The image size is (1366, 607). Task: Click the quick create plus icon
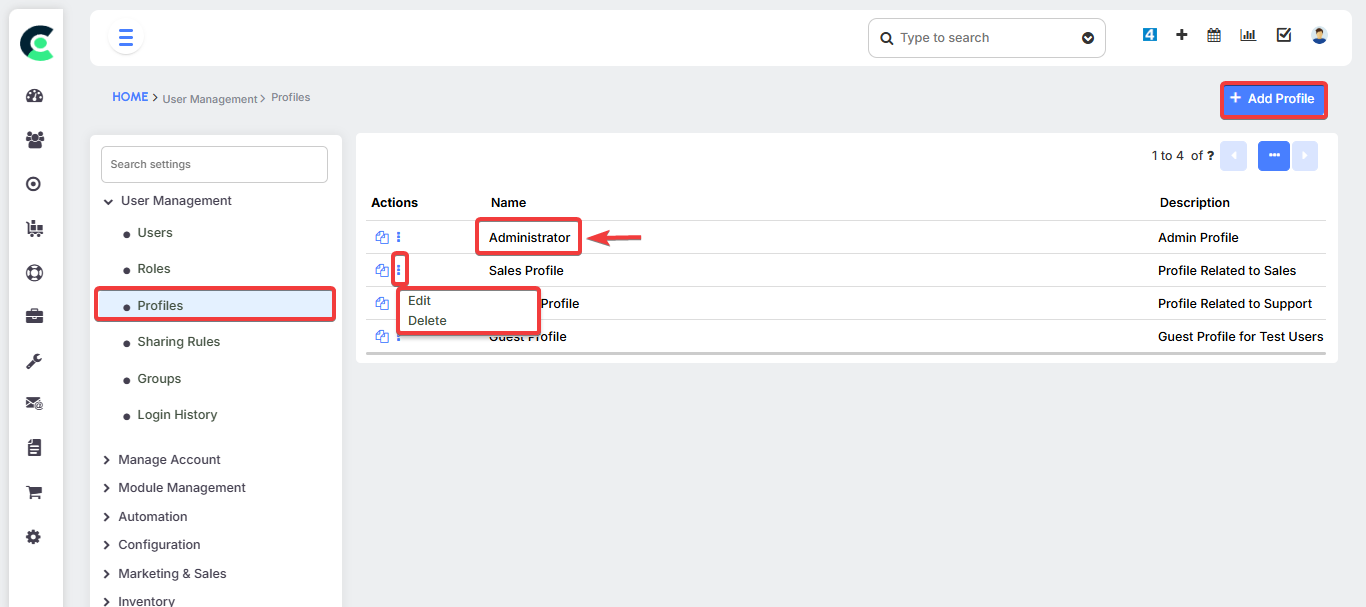click(1181, 35)
